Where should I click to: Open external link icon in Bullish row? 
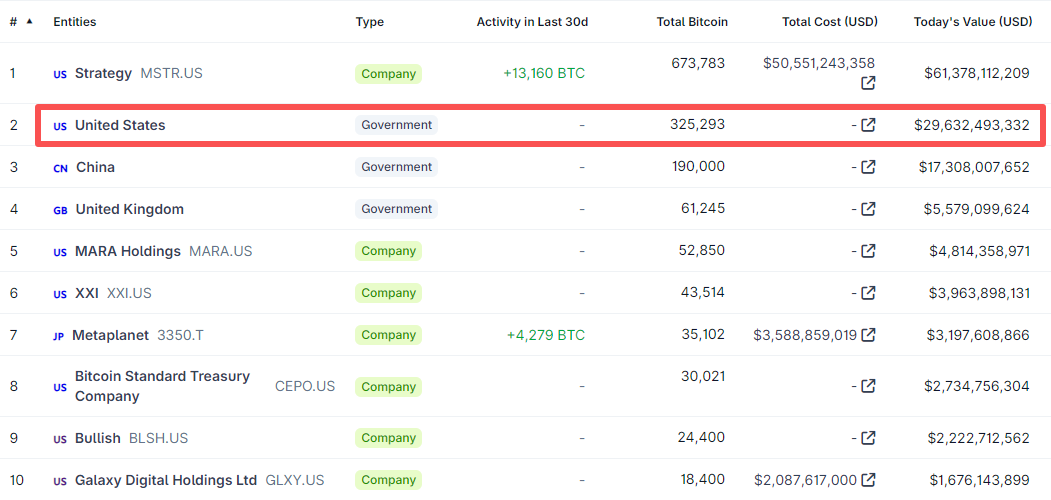pyautogui.click(x=868, y=438)
